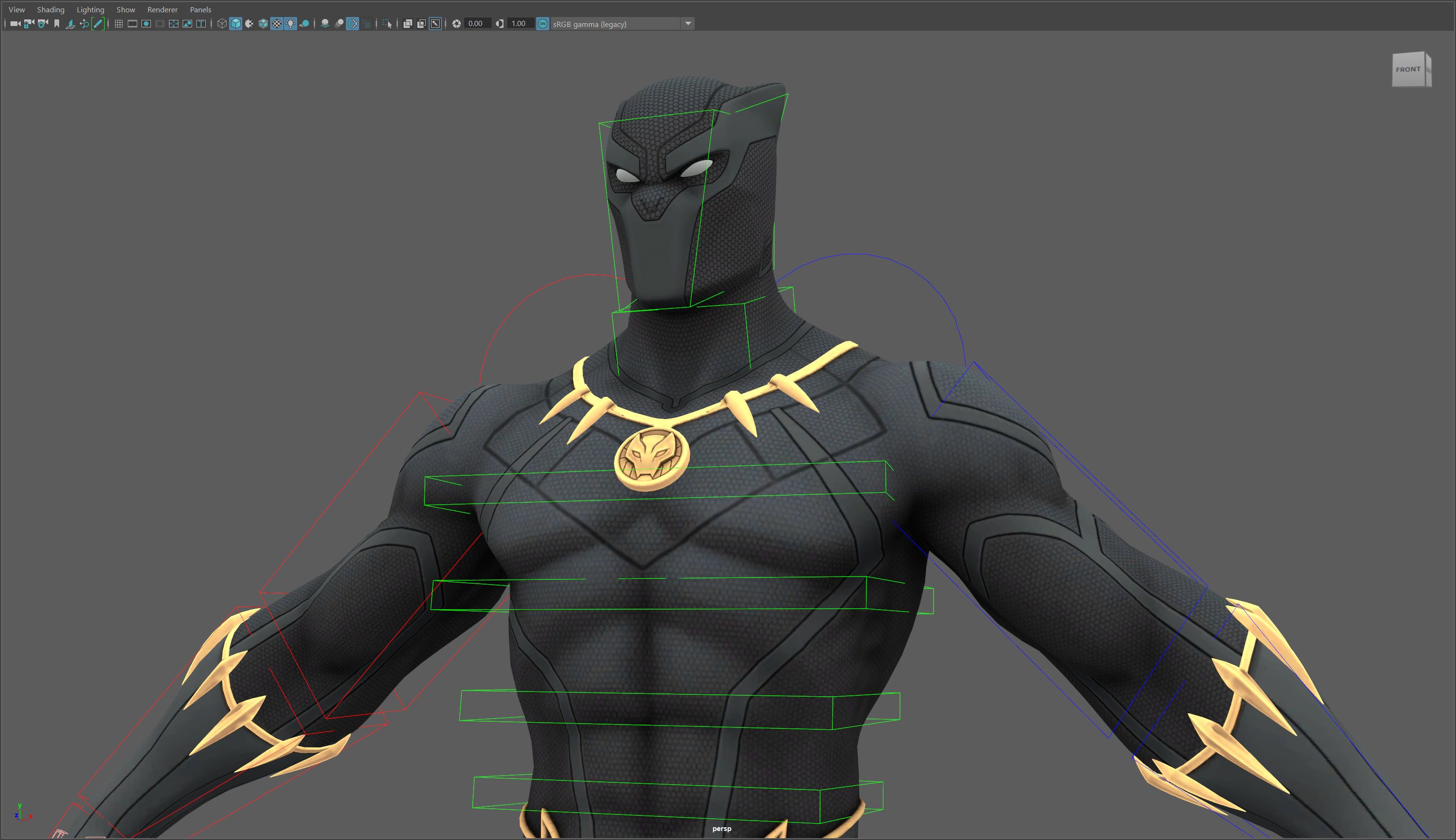Image resolution: width=1456 pixels, height=840 pixels.
Task: Toggle View Transform ON button
Action: click(x=542, y=24)
